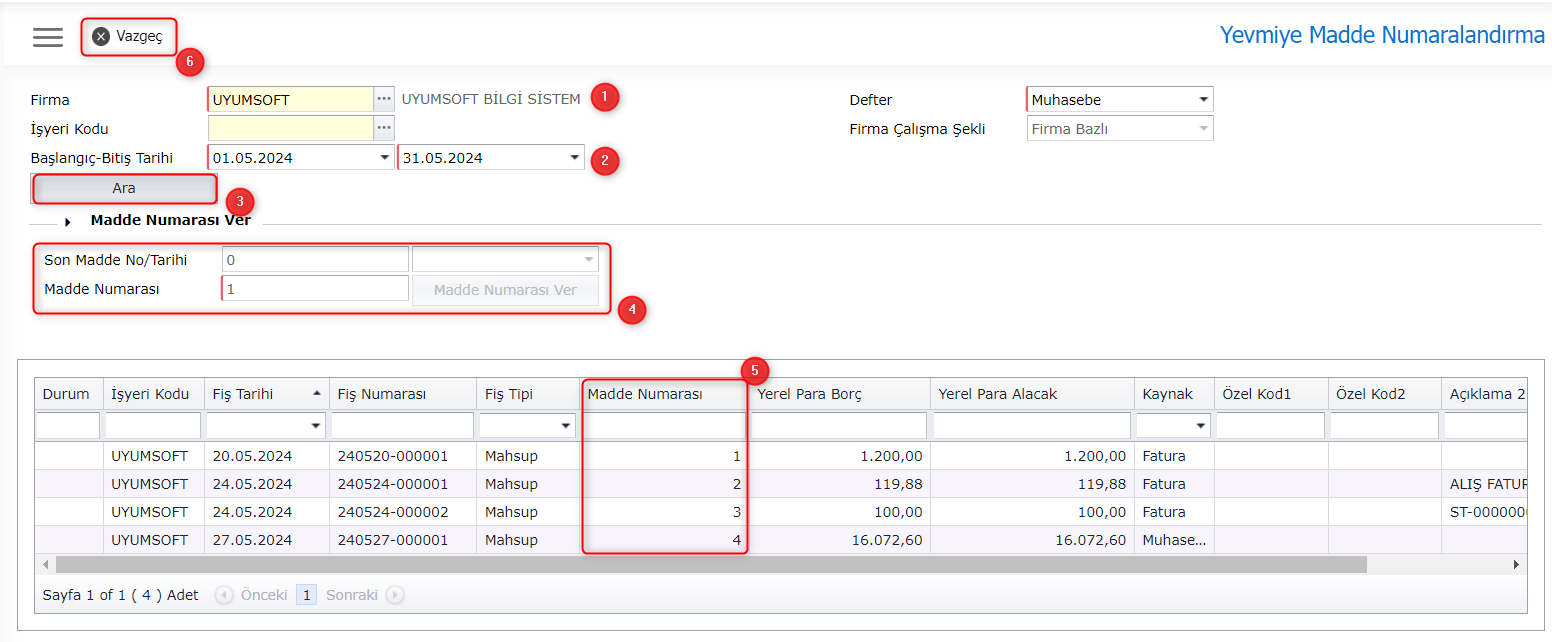The height and width of the screenshot is (642, 1552).
Task: Click the Fiş Numarası filter field
Action: (x=402, y=426)
